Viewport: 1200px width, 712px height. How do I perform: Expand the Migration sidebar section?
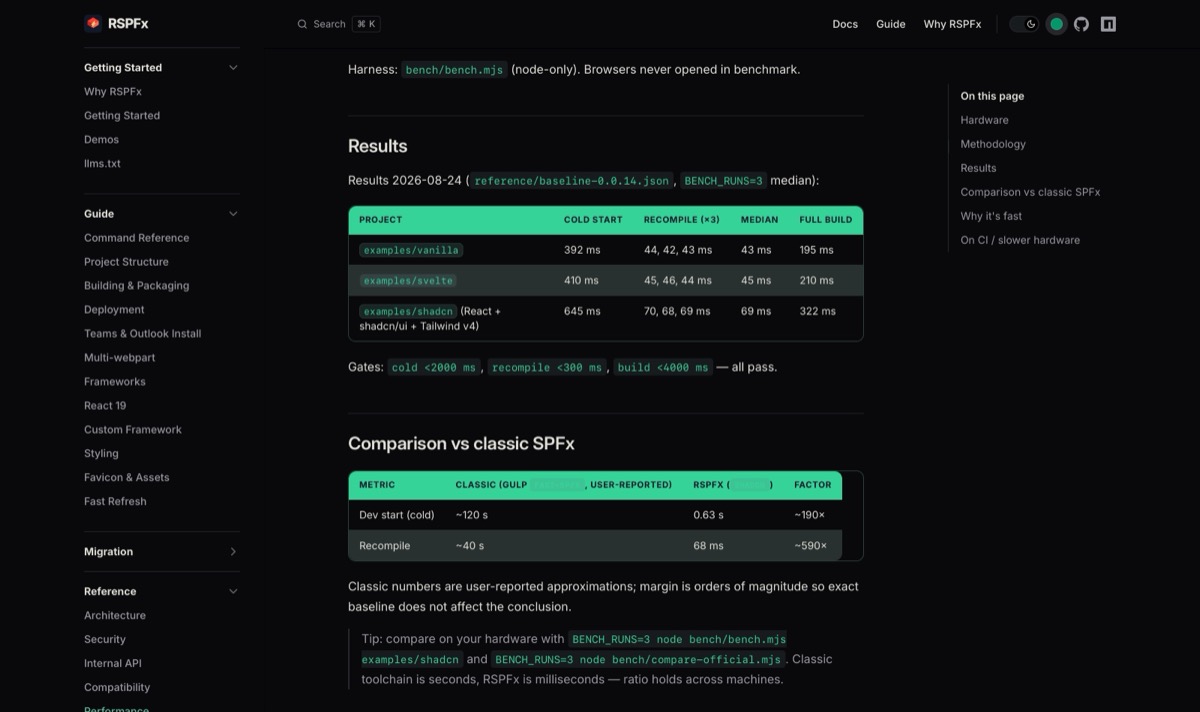pos(233,552)
